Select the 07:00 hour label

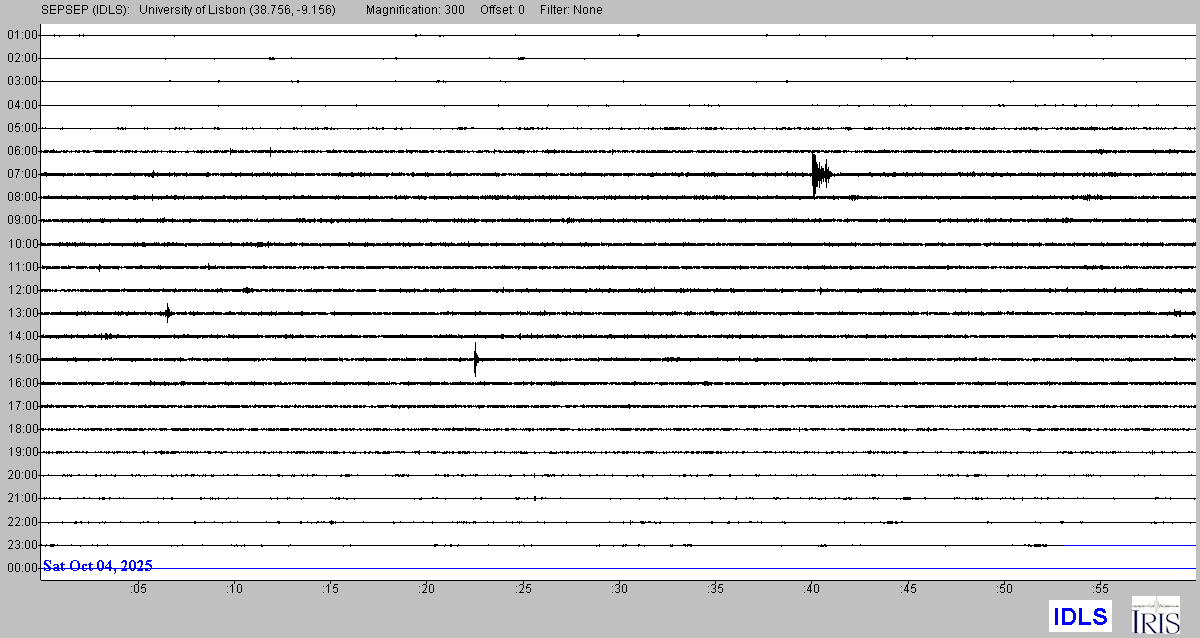click(22, 174)
